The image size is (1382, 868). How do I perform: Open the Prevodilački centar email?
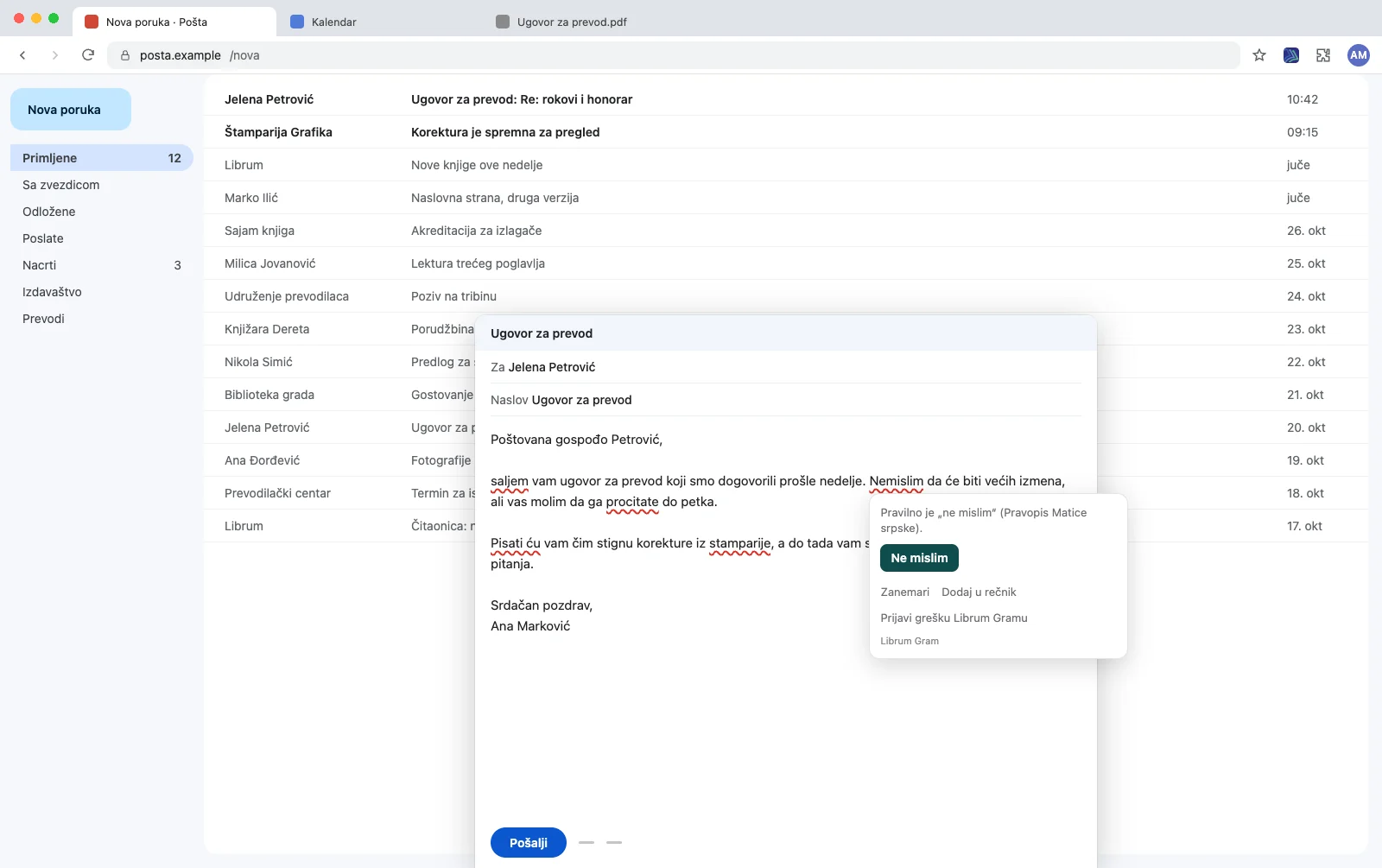339,493
